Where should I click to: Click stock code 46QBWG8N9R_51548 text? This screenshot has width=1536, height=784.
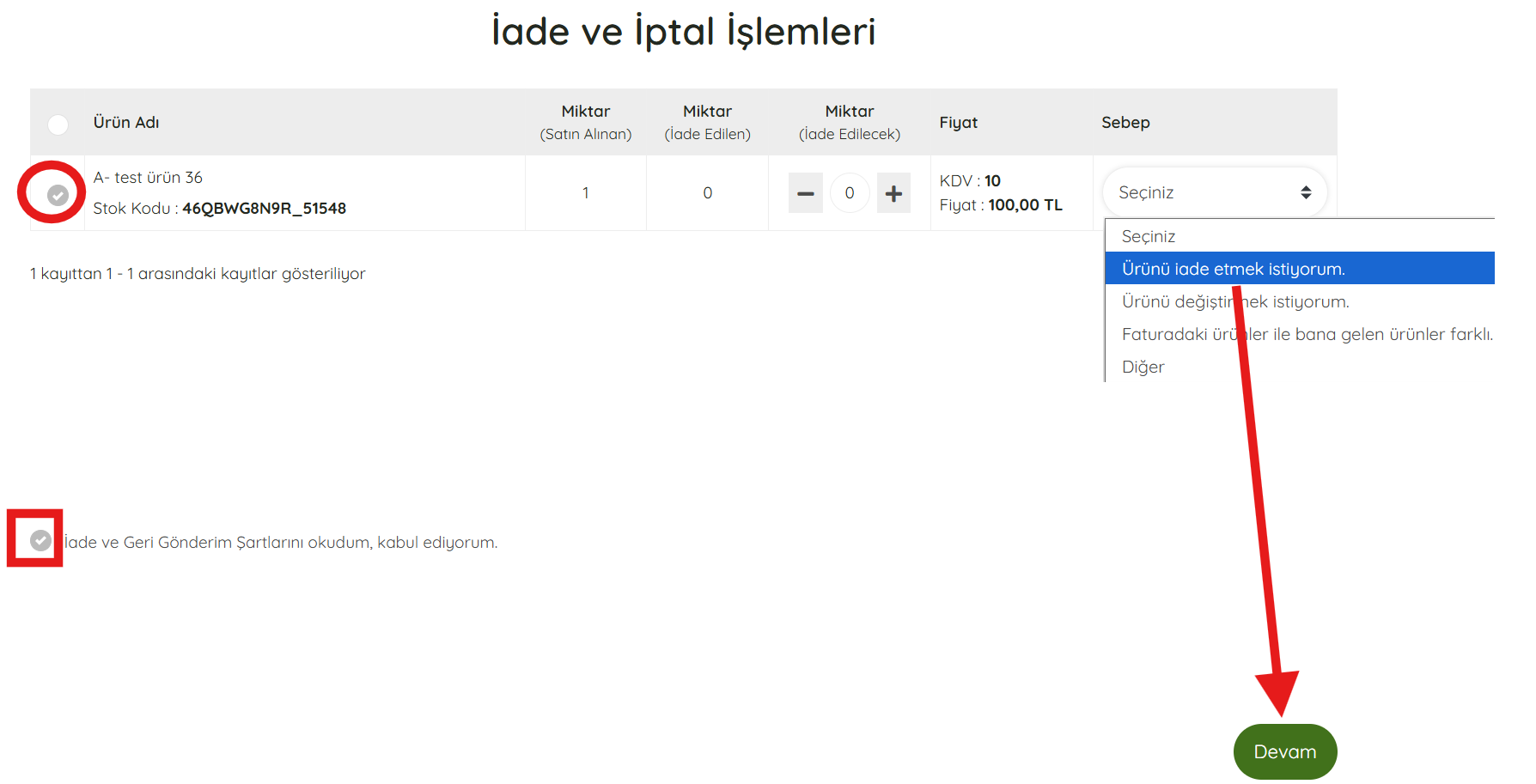[264, 209]
